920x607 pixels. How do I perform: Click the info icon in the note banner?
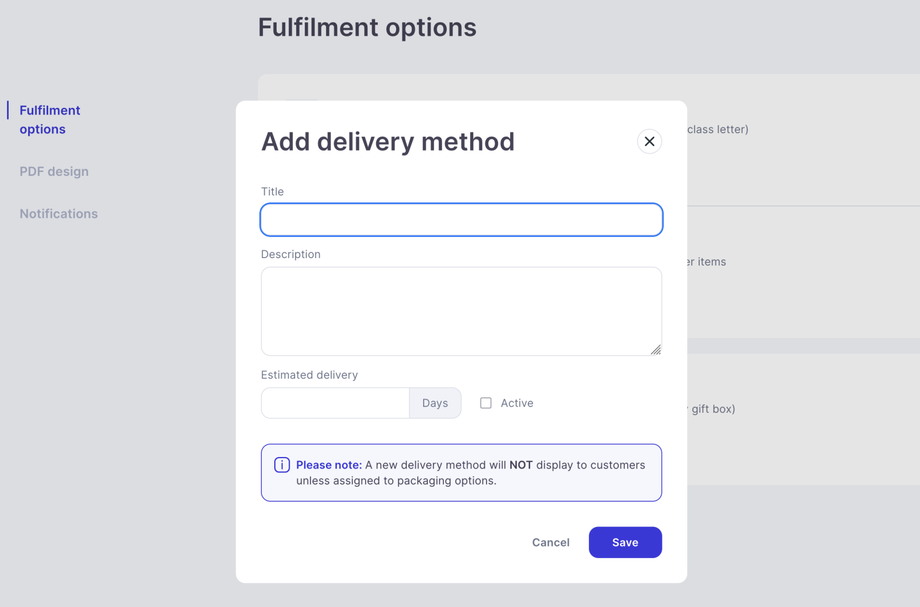click(x=282, y=465)
